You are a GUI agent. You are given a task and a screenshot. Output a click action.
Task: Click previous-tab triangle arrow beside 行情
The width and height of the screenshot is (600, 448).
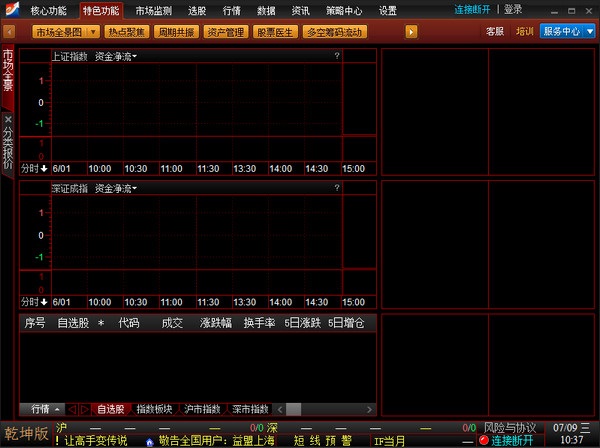(72, 409)
